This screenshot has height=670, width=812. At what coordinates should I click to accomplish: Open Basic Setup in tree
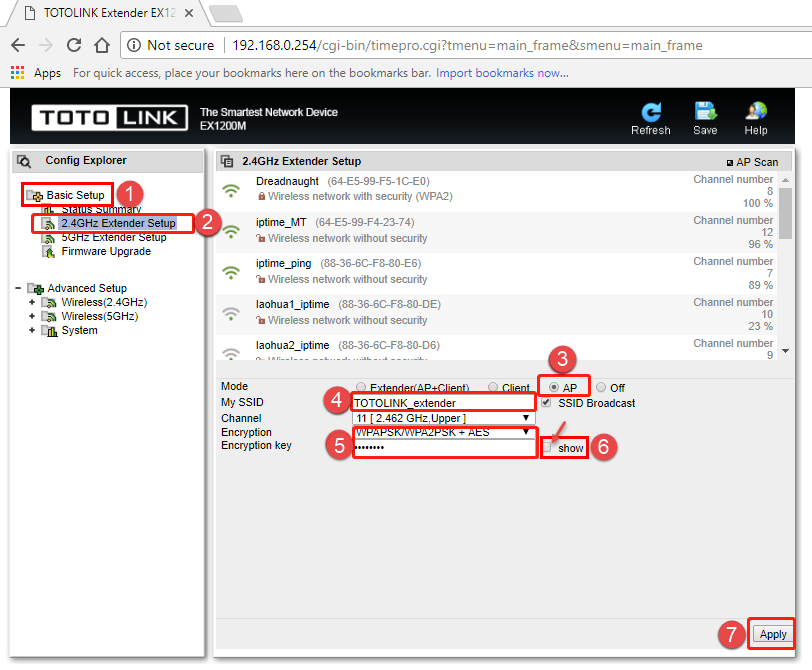(76, 195)
